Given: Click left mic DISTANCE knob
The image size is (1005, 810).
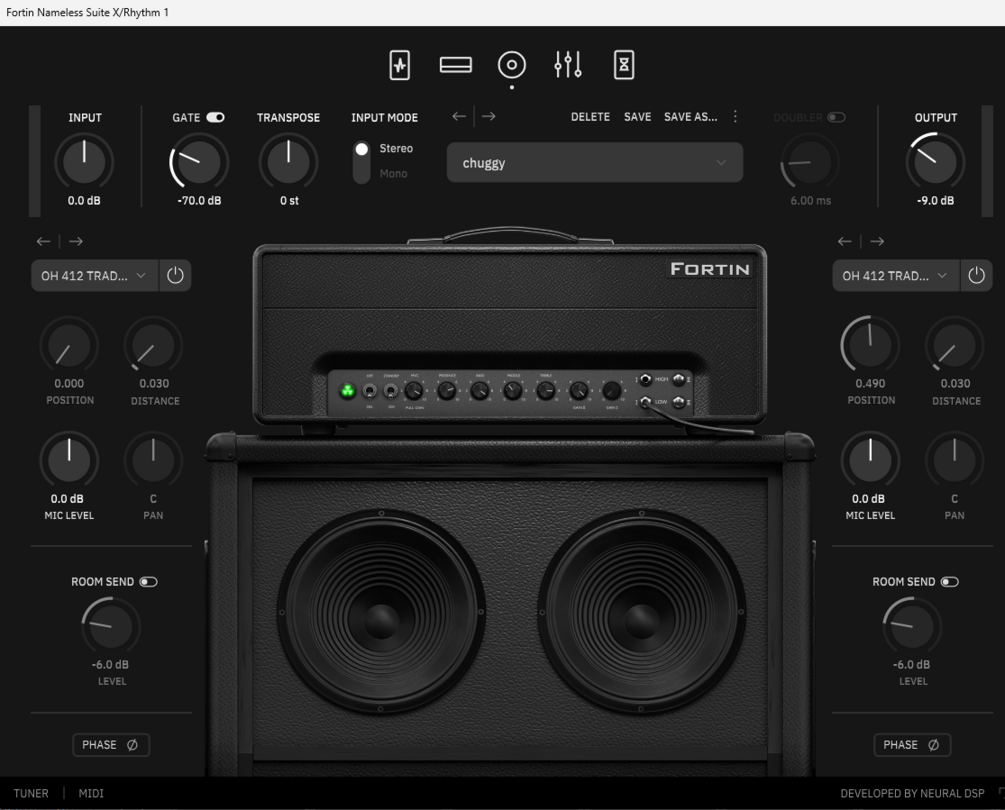Looking at the screenshot, I should pyautogui.click(x=153, y=345).
